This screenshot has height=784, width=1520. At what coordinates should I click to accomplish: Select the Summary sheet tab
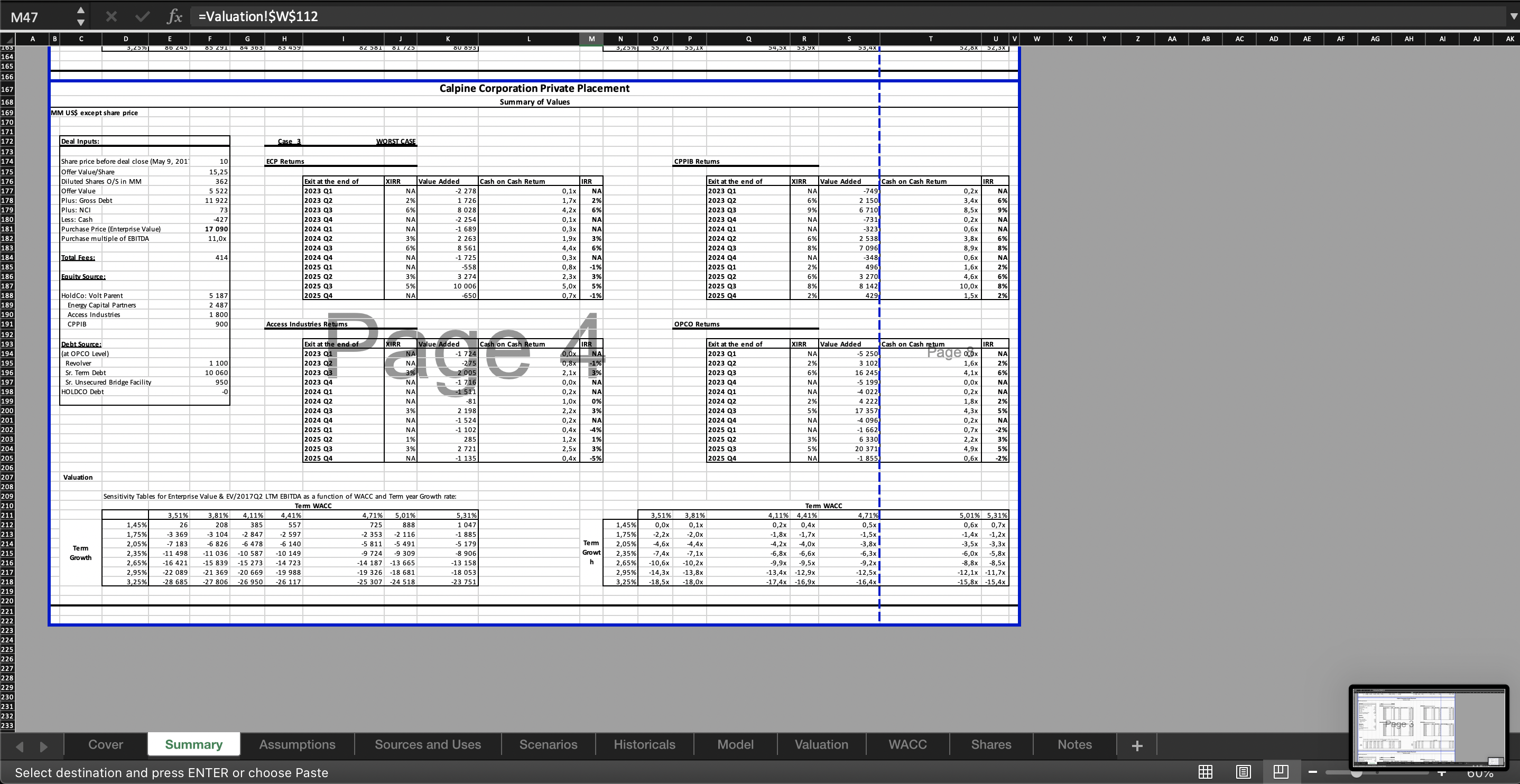(x=193, y=744)
